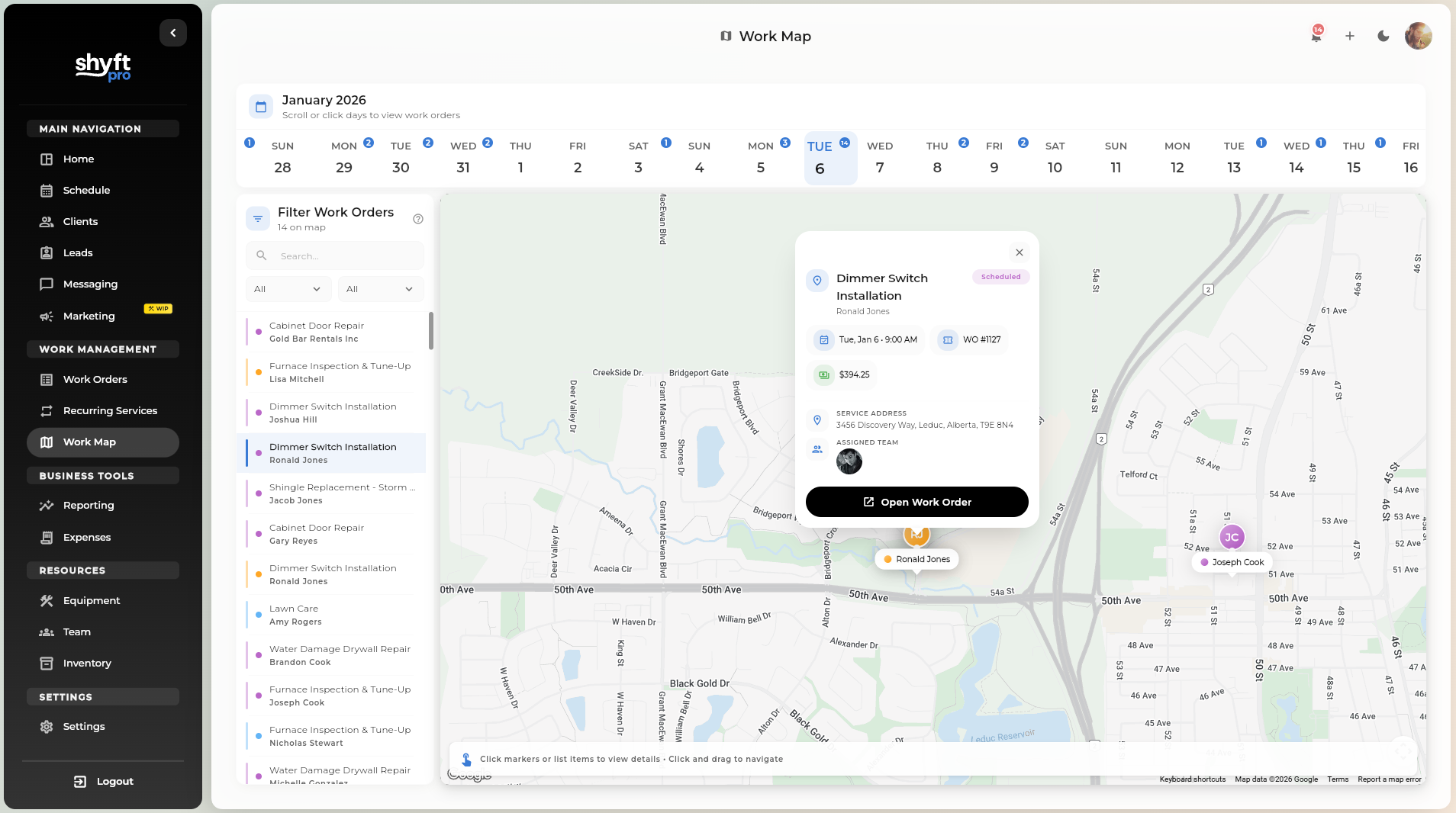Viewport: 1456px width, 813px height.
Task: Click the work order search field
Action: pyautogui.click(x=334, y=255)
